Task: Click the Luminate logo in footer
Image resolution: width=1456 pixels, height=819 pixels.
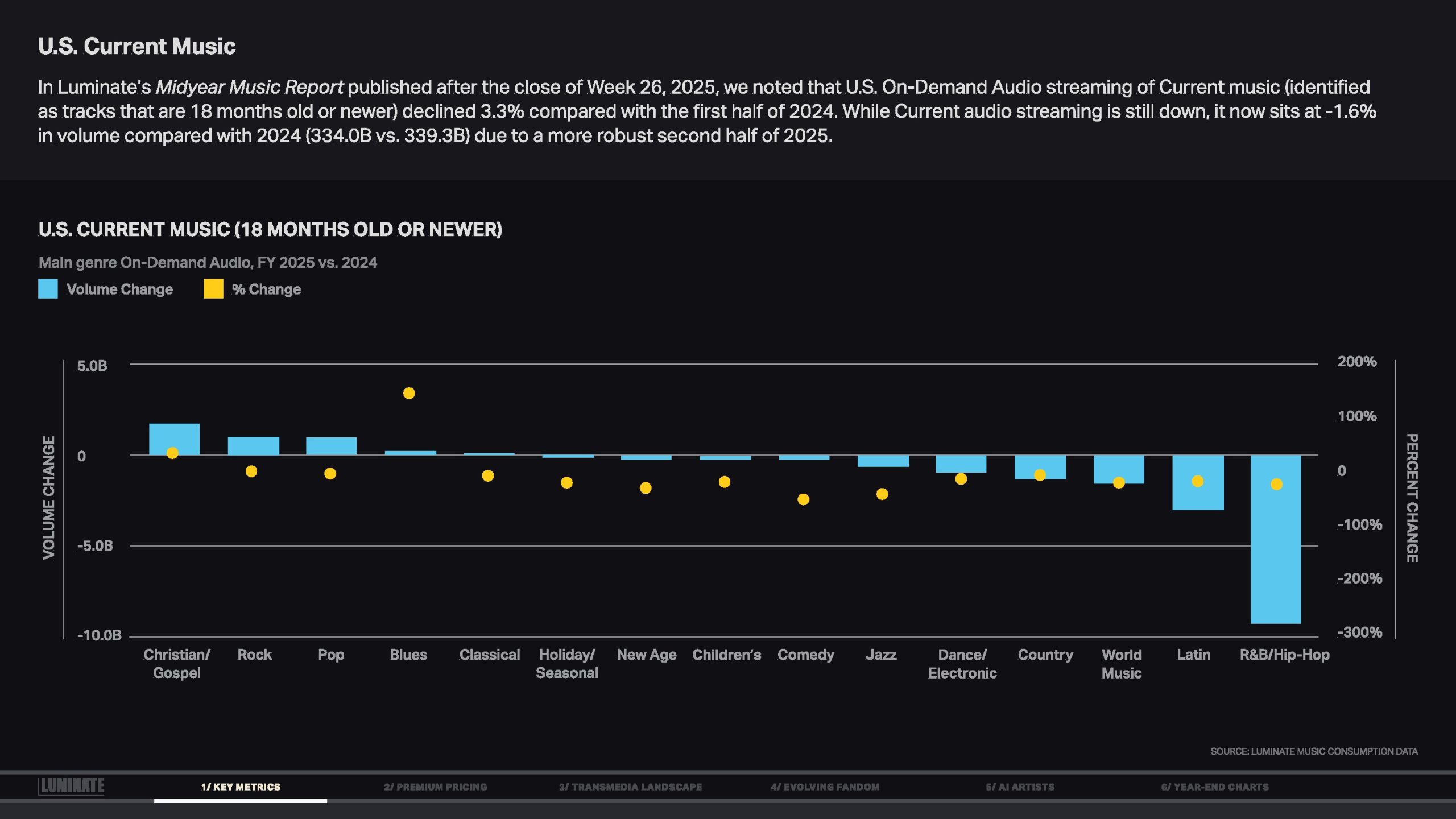Action: coord(71,786)
